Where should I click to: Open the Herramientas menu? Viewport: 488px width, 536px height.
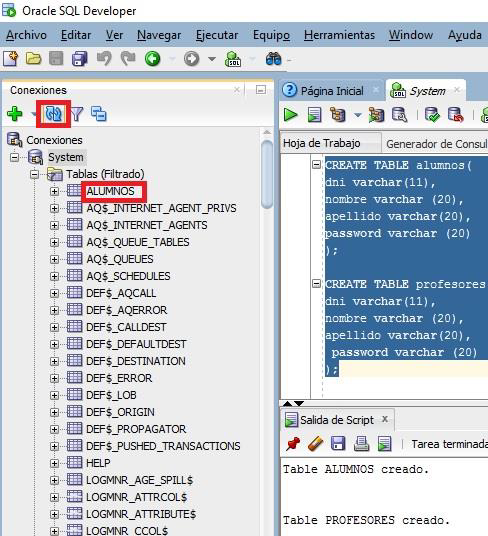tap(339, 35)
